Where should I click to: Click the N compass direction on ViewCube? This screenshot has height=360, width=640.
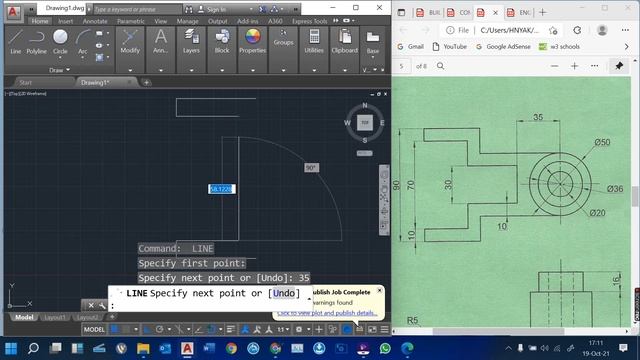[x=364, y=105]
